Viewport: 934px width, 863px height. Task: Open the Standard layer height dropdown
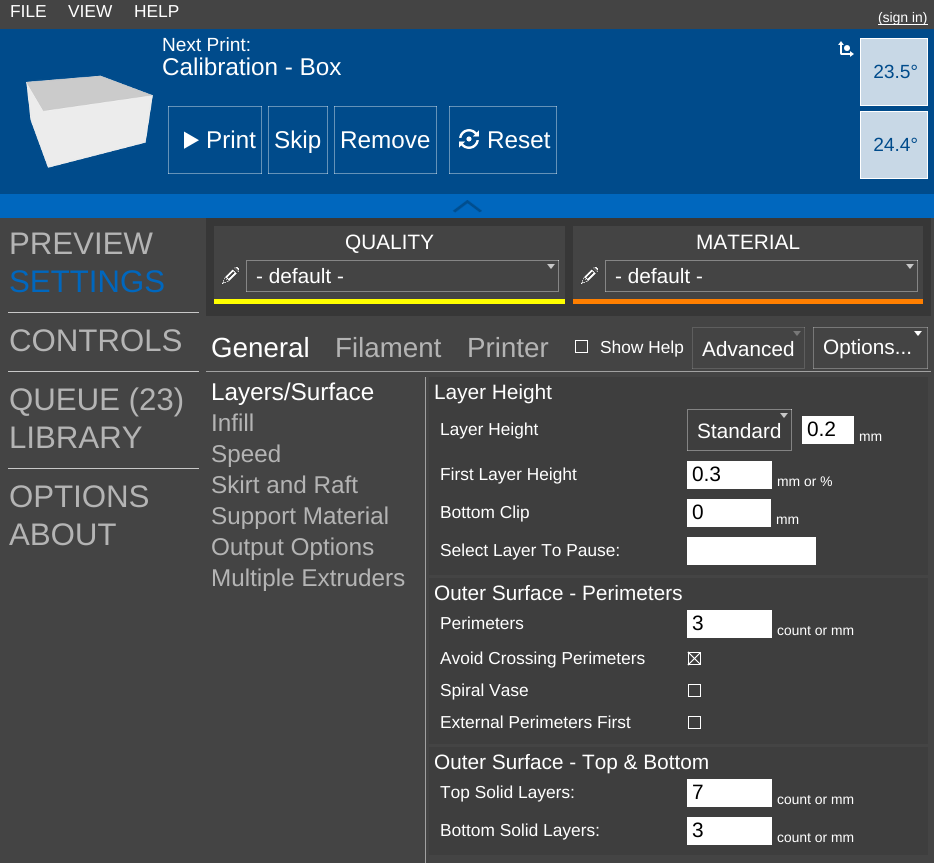tap(739, 431)
